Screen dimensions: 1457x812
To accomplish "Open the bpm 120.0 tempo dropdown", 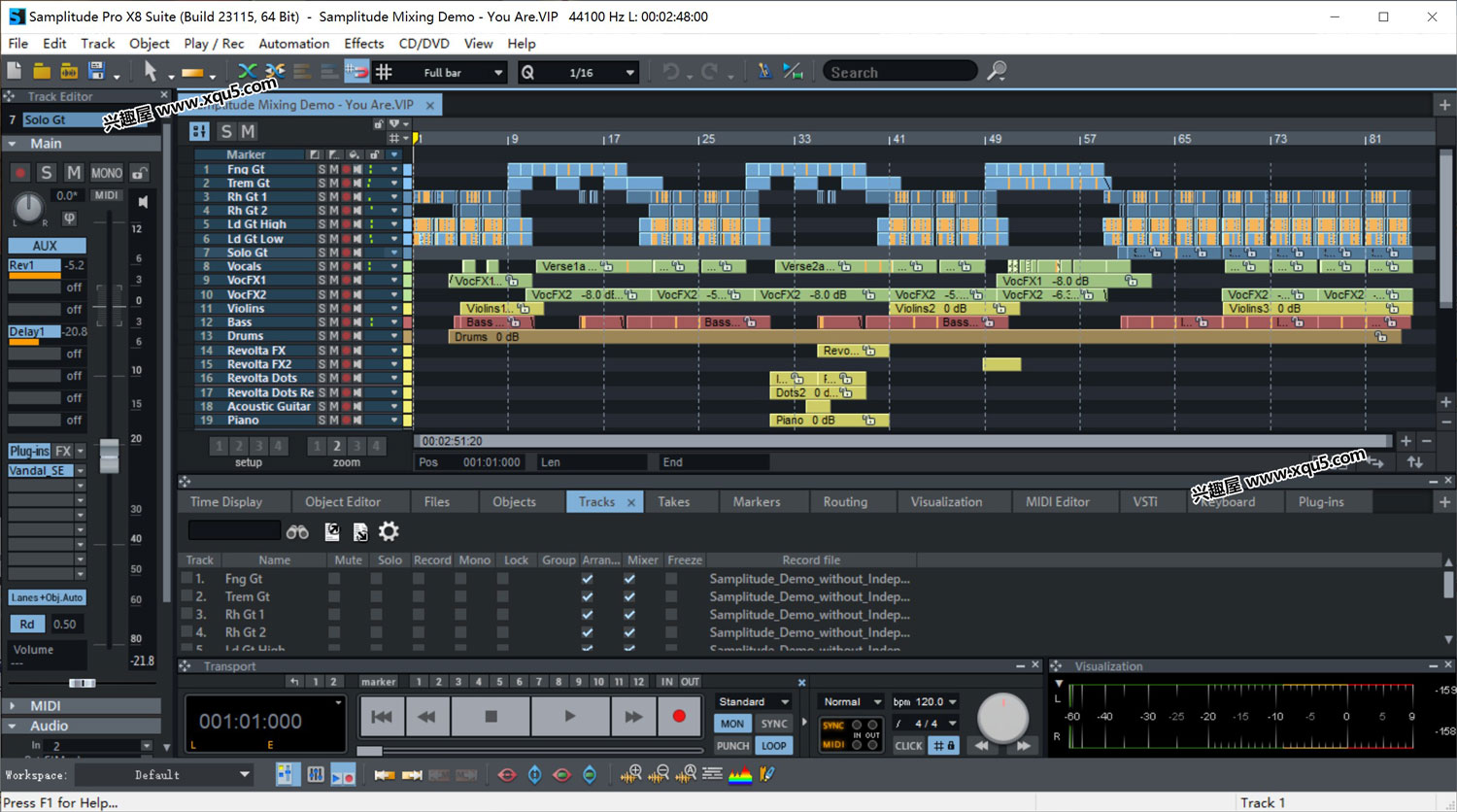I will tap(926, 701).
